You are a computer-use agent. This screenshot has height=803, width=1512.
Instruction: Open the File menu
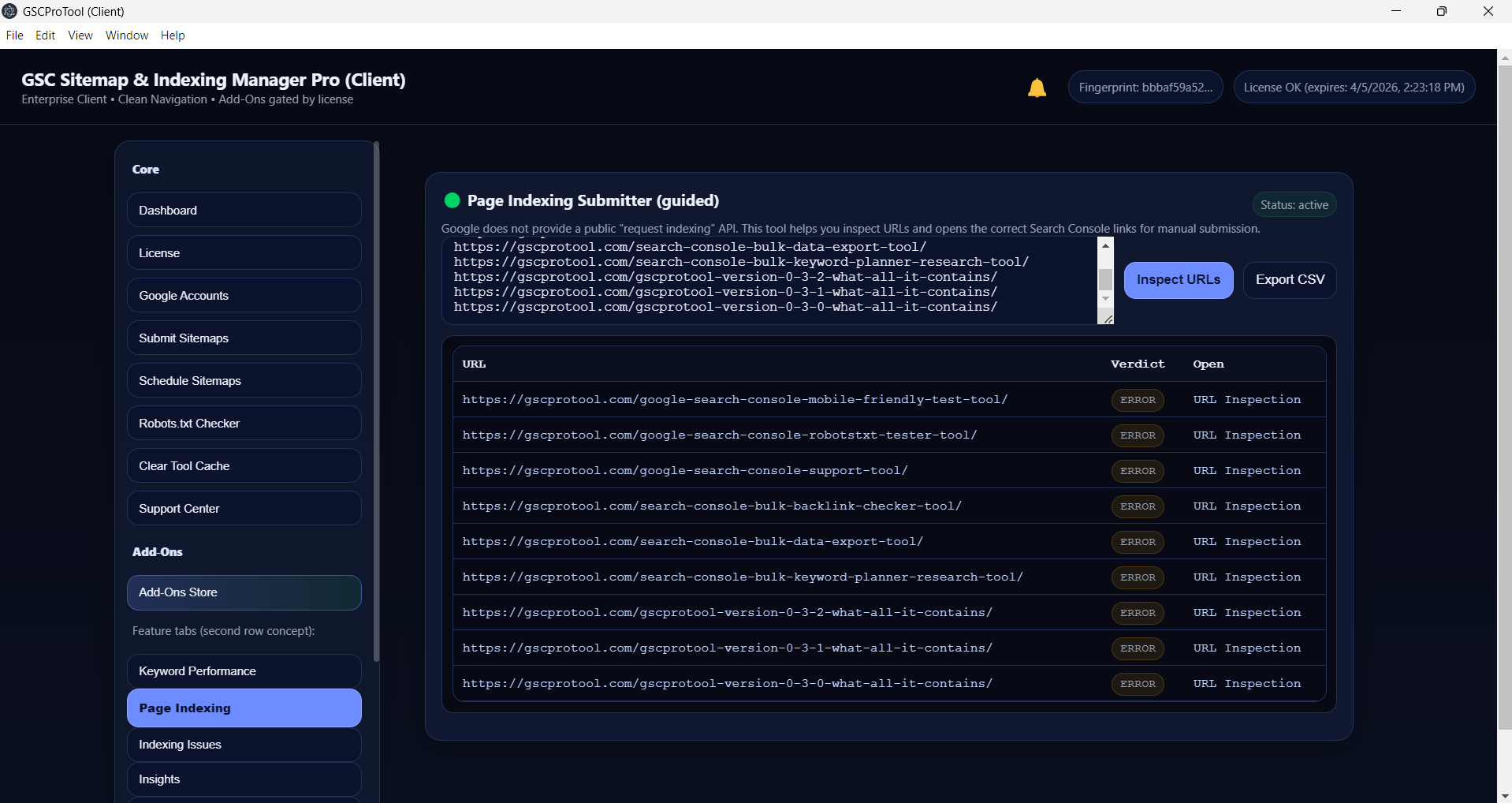pyautogui.click(x=14, y=35)
